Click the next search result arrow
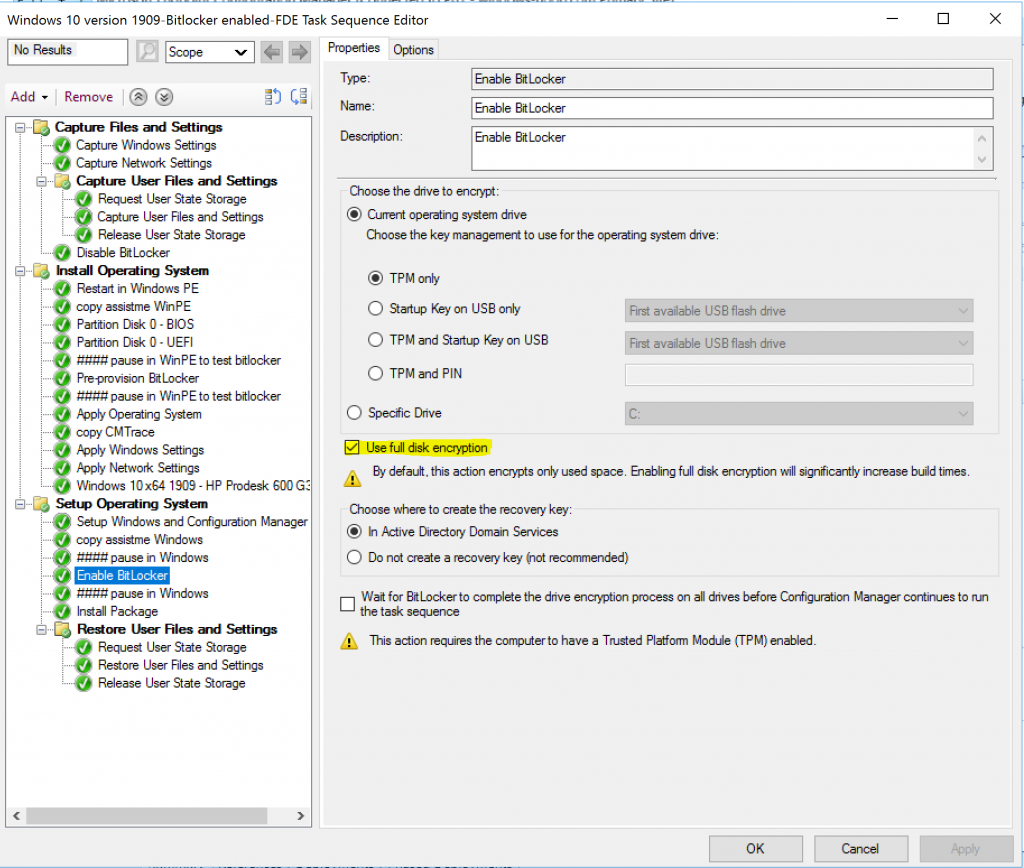The height and width of the screenshot is (868, 1024). pos(299,52)
